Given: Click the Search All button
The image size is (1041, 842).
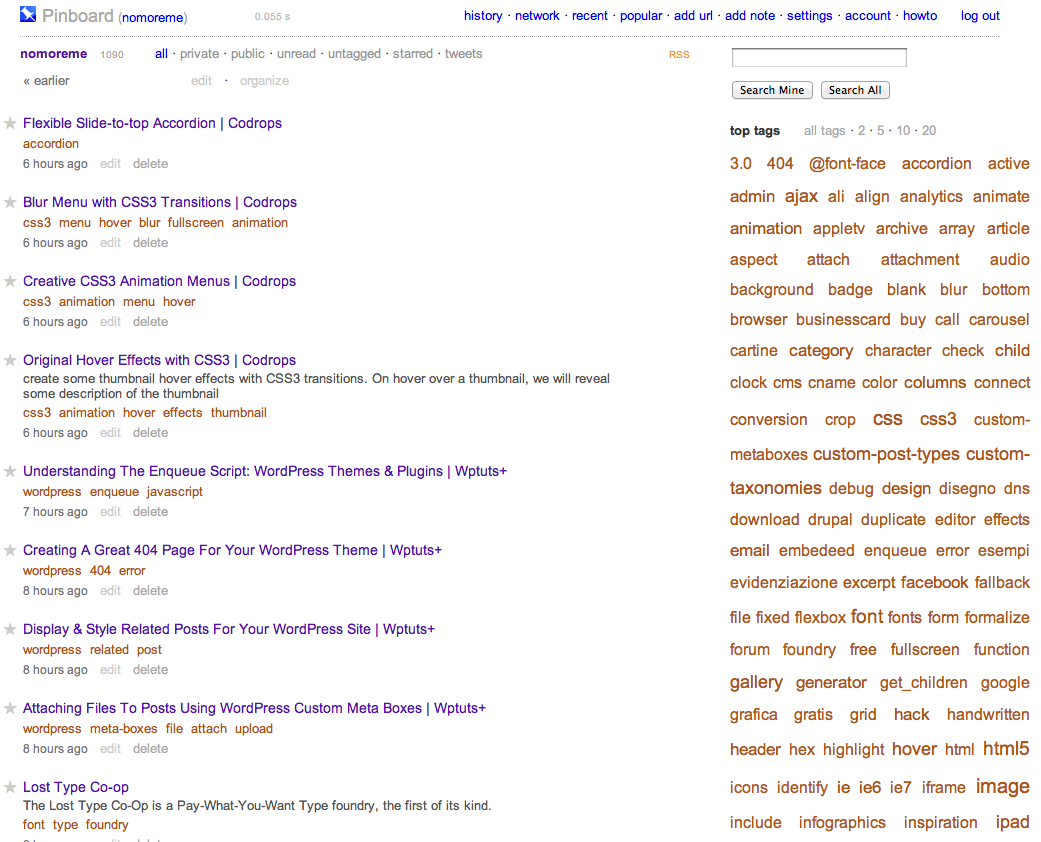Looking at the screenshot, I should [855, 90].
